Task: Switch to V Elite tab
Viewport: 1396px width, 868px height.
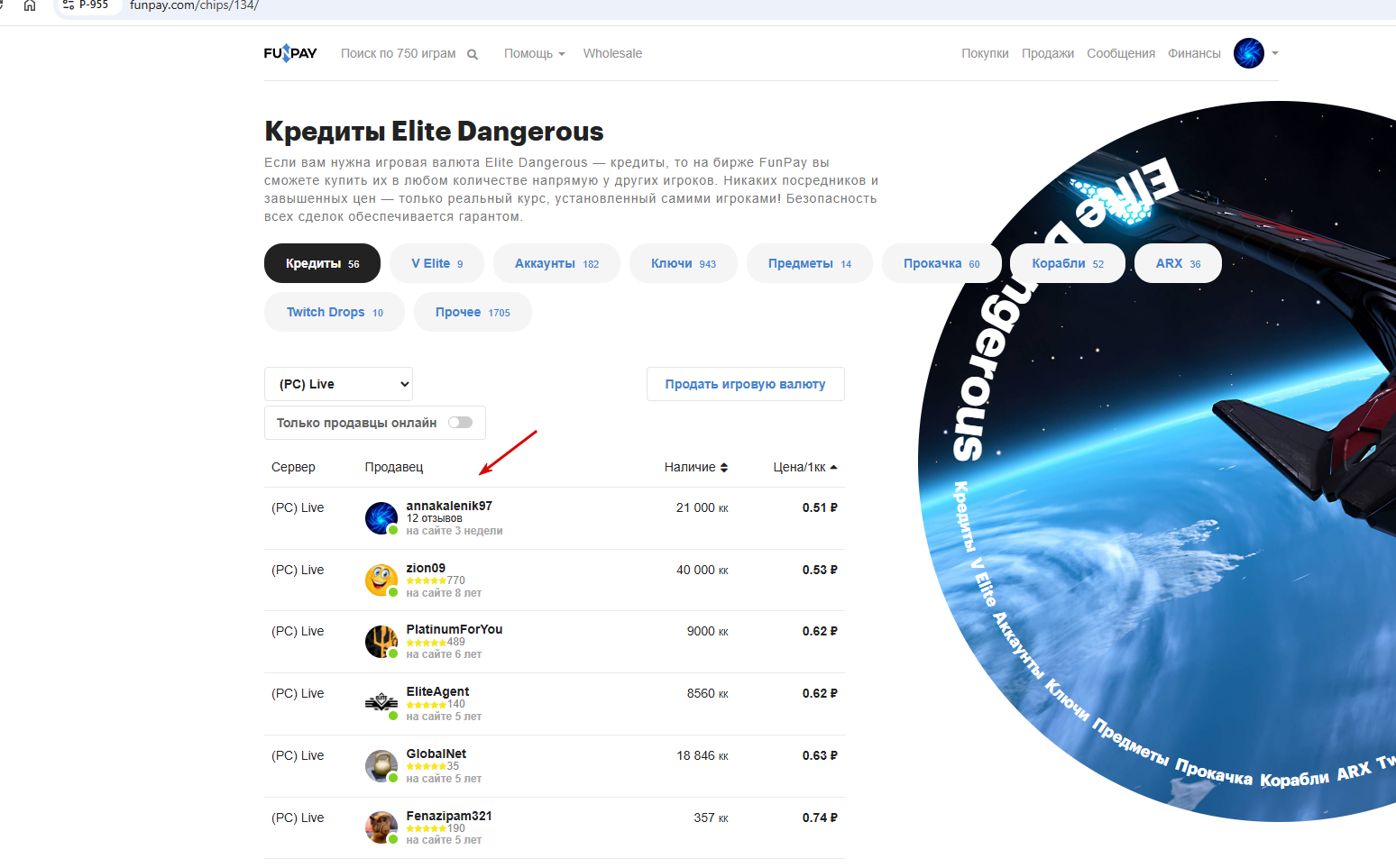Action: click(437, 263)
